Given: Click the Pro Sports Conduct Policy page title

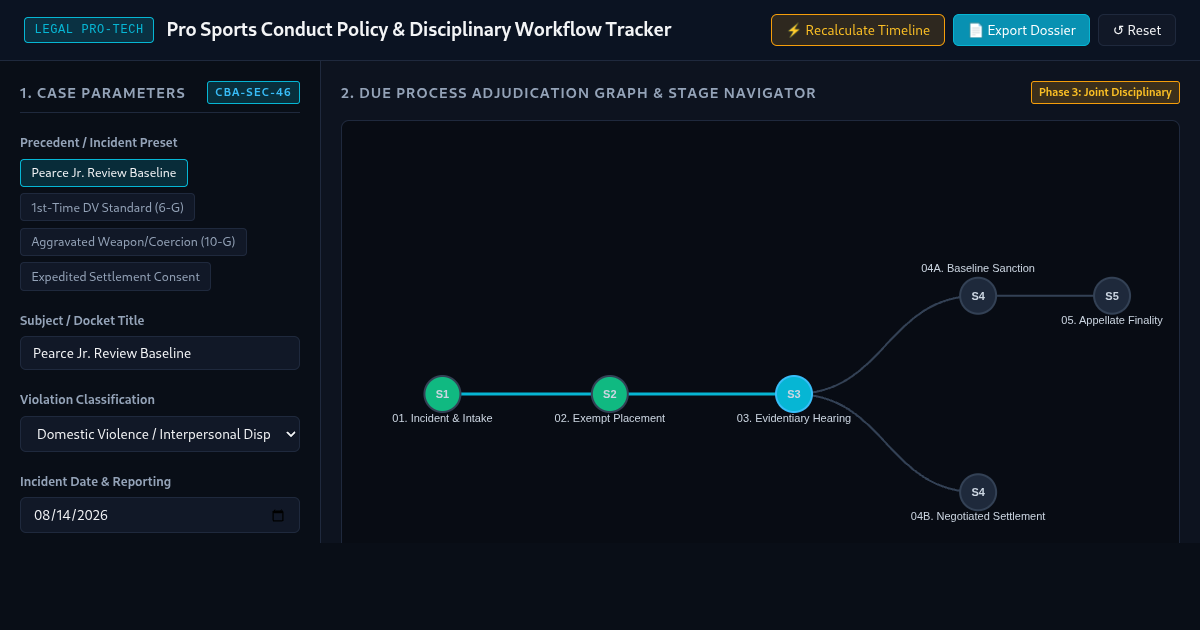Looking at the screenshot, I should click(x=419, y=29).
